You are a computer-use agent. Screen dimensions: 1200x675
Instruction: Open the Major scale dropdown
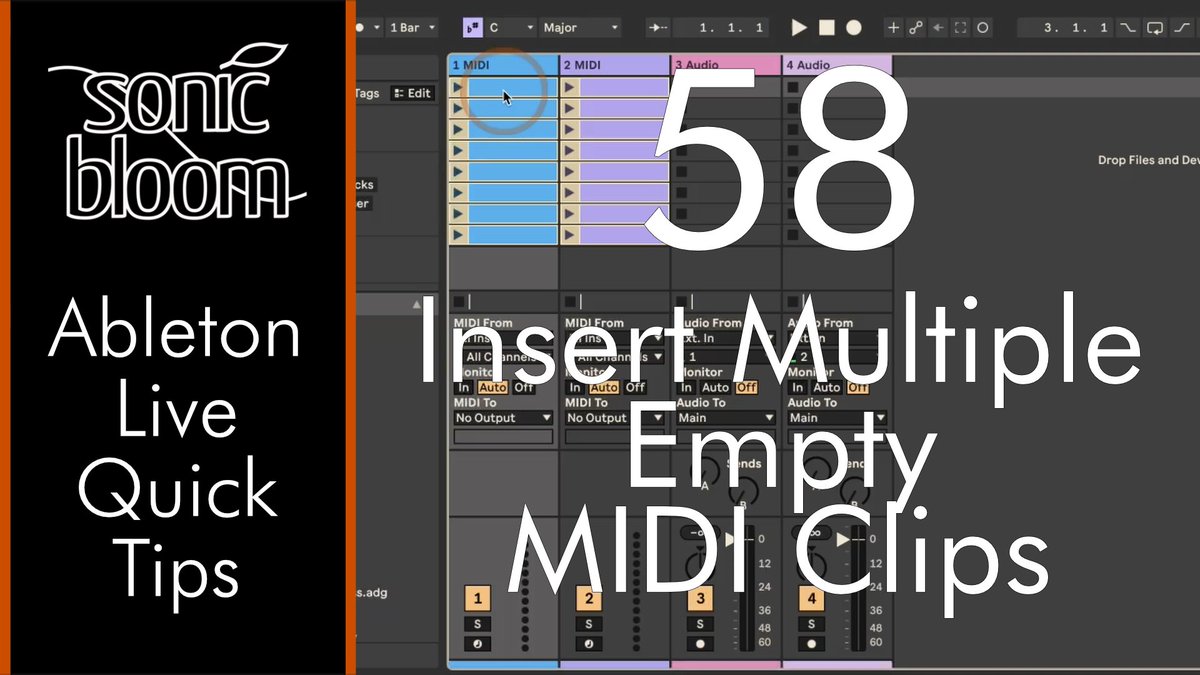point(580,27)
